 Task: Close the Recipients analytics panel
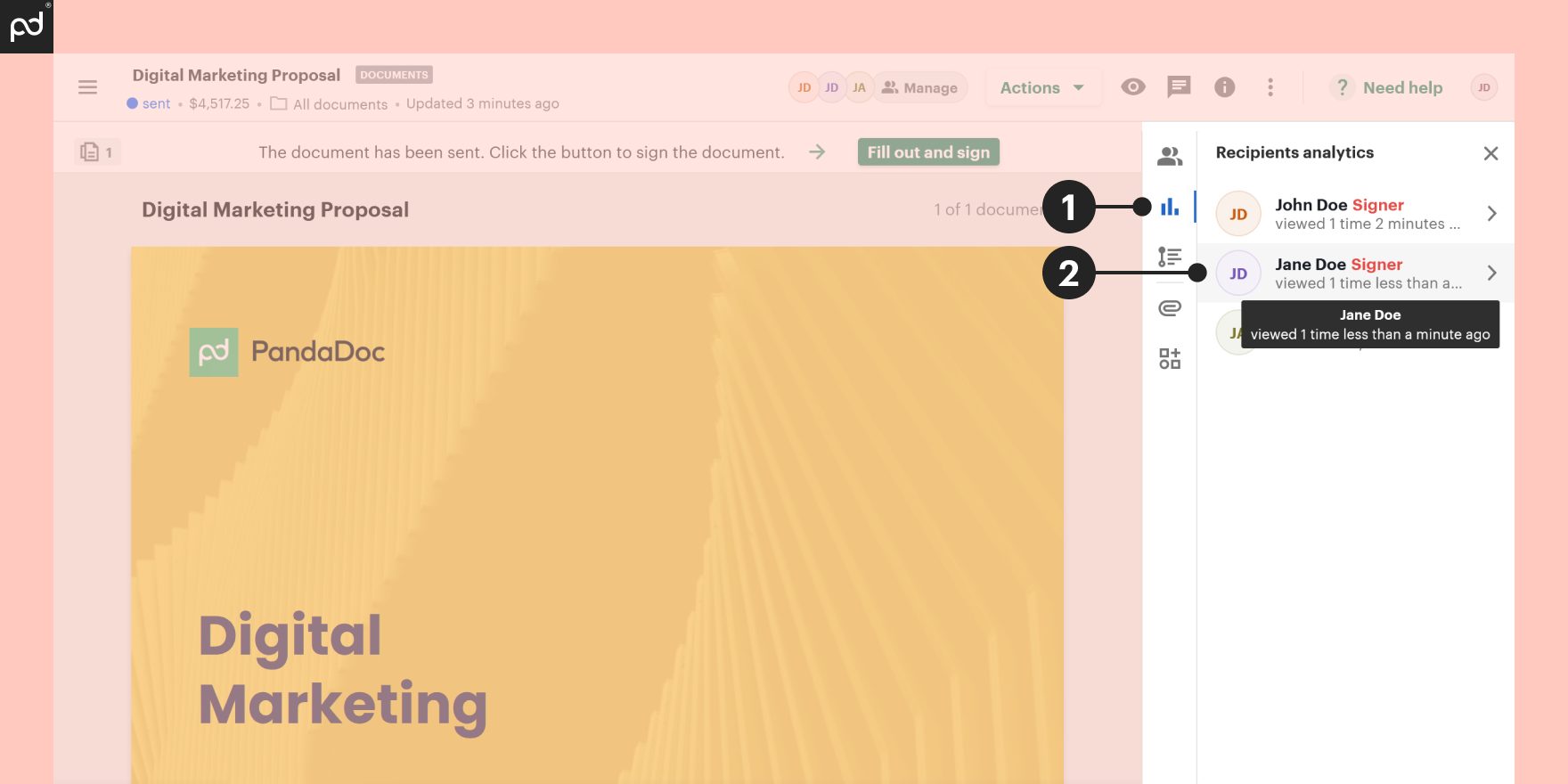tap(1490, 153)
